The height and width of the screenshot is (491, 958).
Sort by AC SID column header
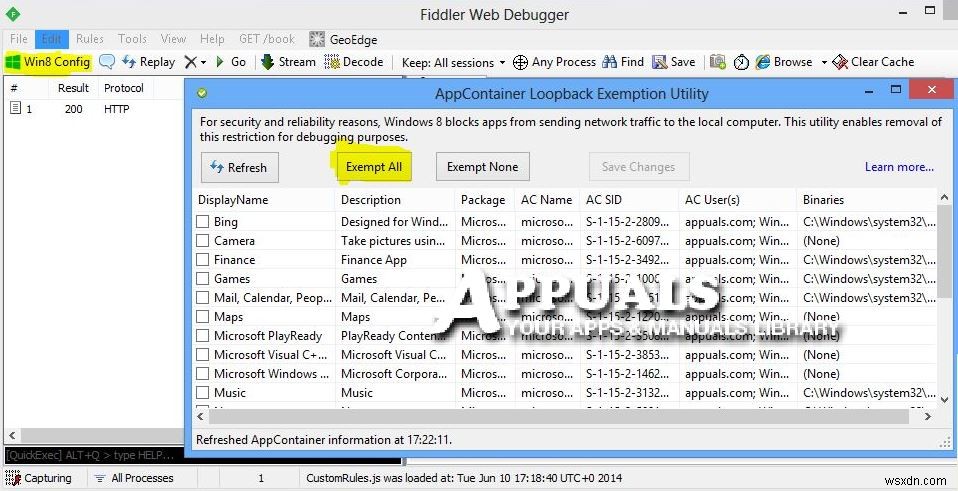pos(629,200)
